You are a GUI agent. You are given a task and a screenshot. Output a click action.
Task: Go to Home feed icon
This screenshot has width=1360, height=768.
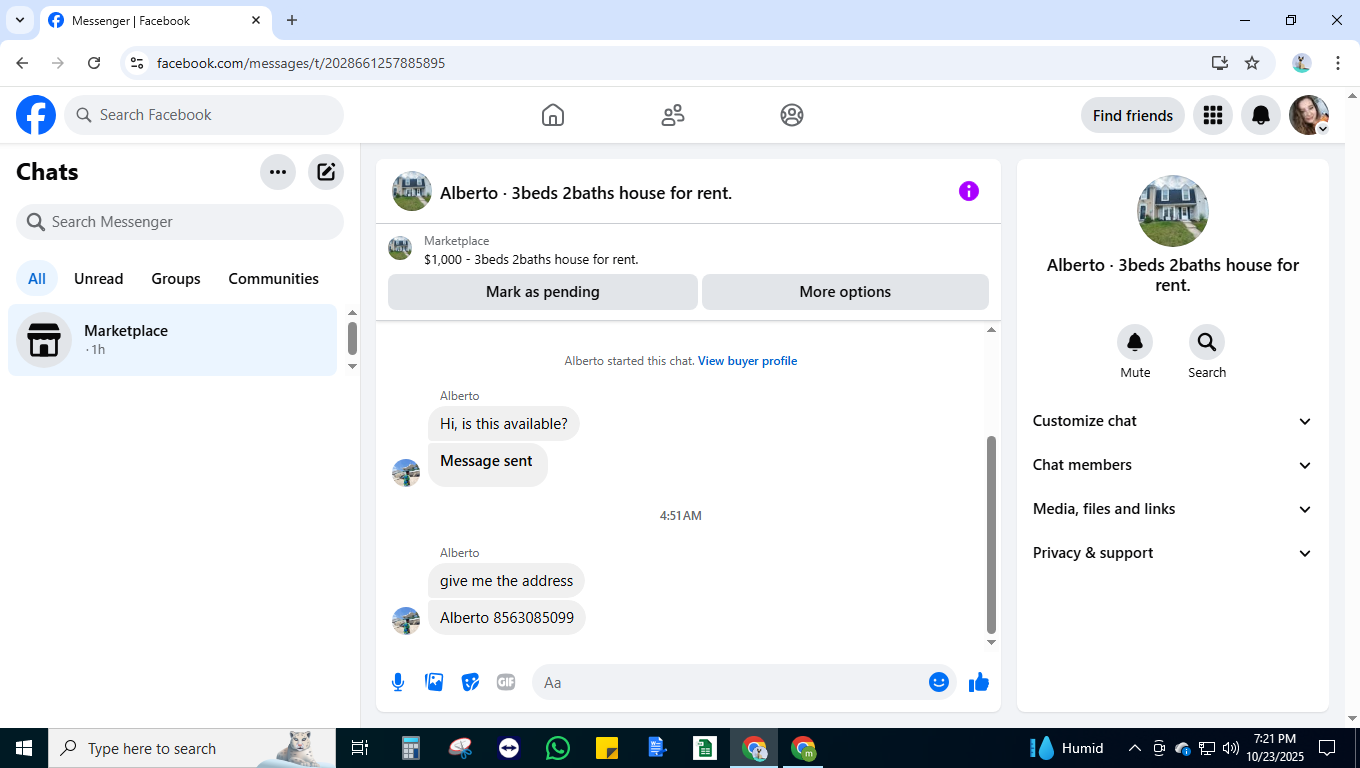pyautogui.click(x=553, y=115)
